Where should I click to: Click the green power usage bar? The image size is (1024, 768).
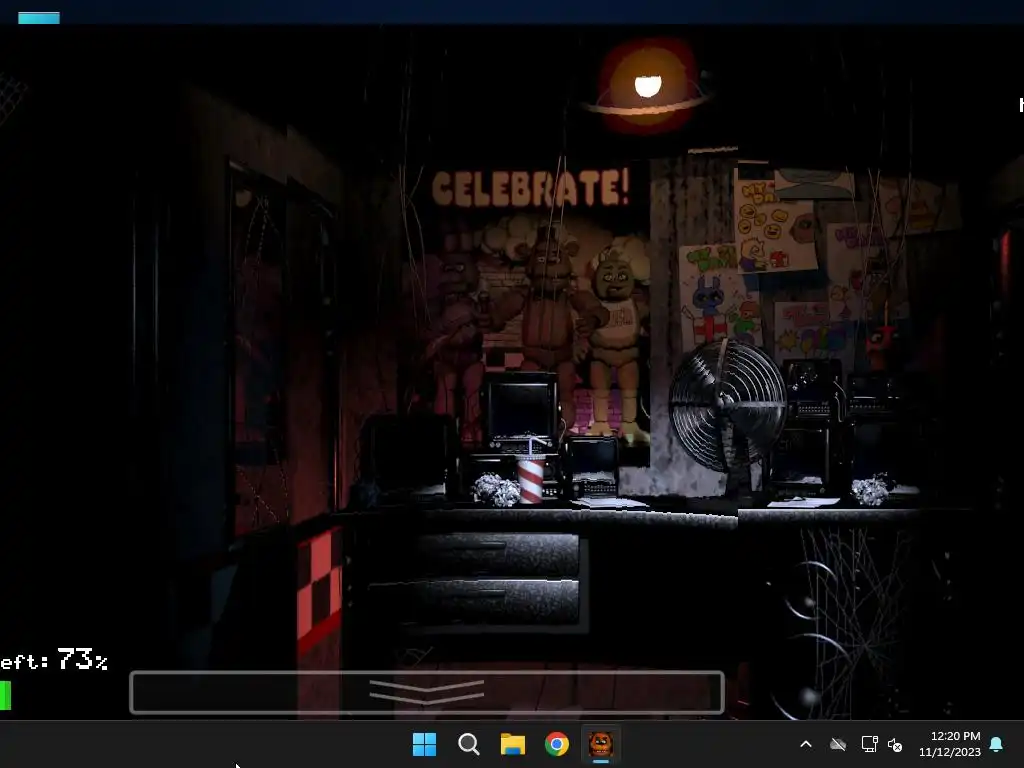[5, 695]
